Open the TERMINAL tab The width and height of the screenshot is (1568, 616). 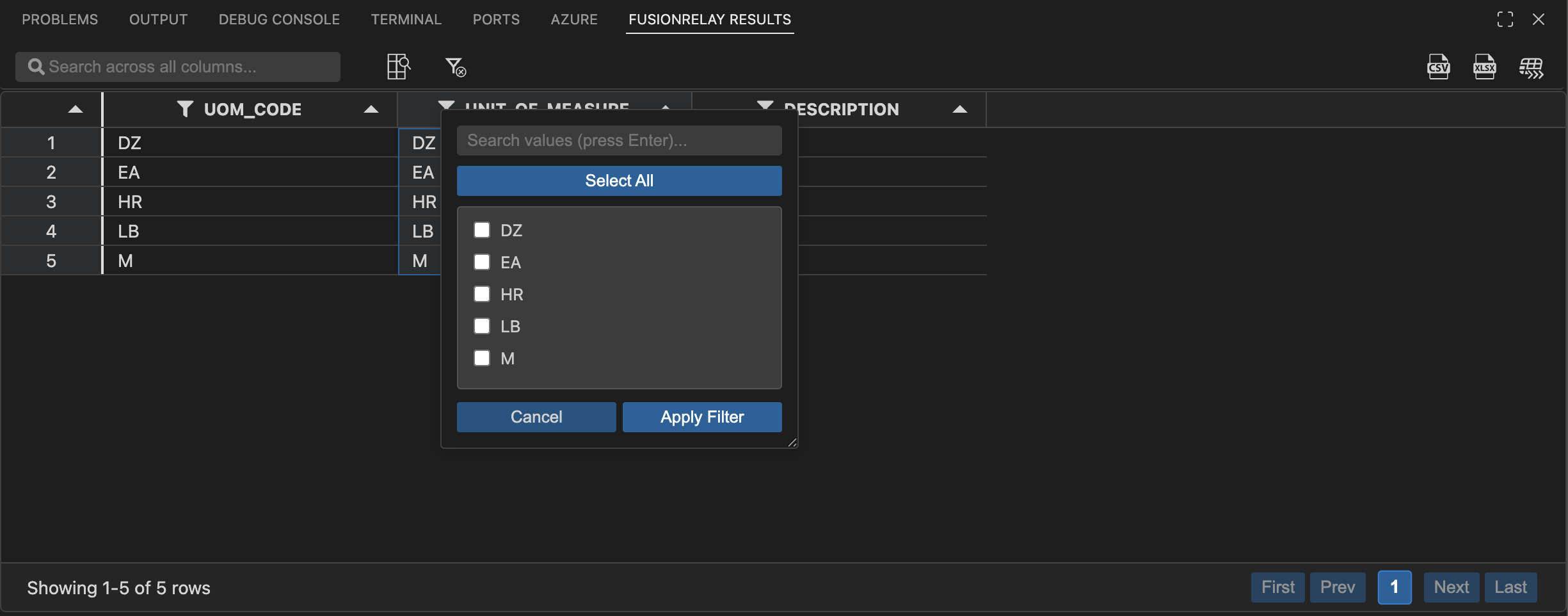406,19
